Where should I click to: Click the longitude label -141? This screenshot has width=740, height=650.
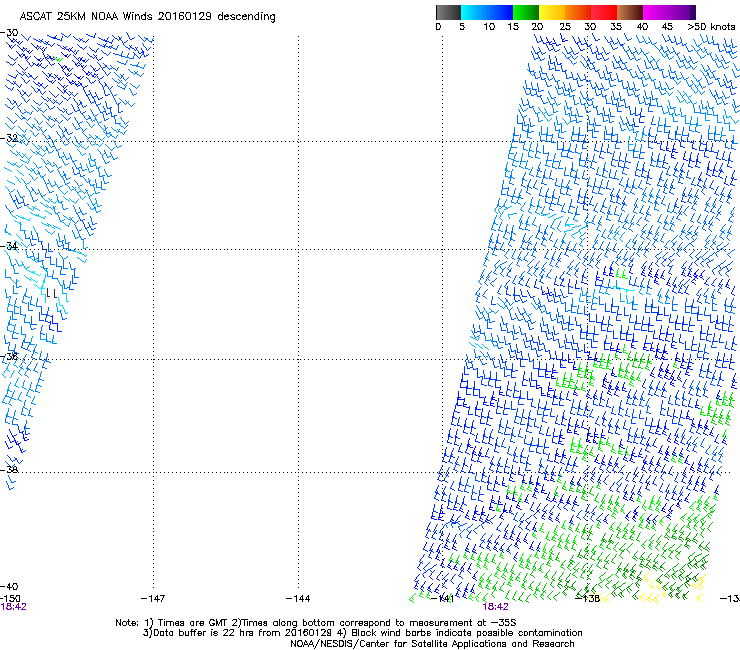coord(443,599)
